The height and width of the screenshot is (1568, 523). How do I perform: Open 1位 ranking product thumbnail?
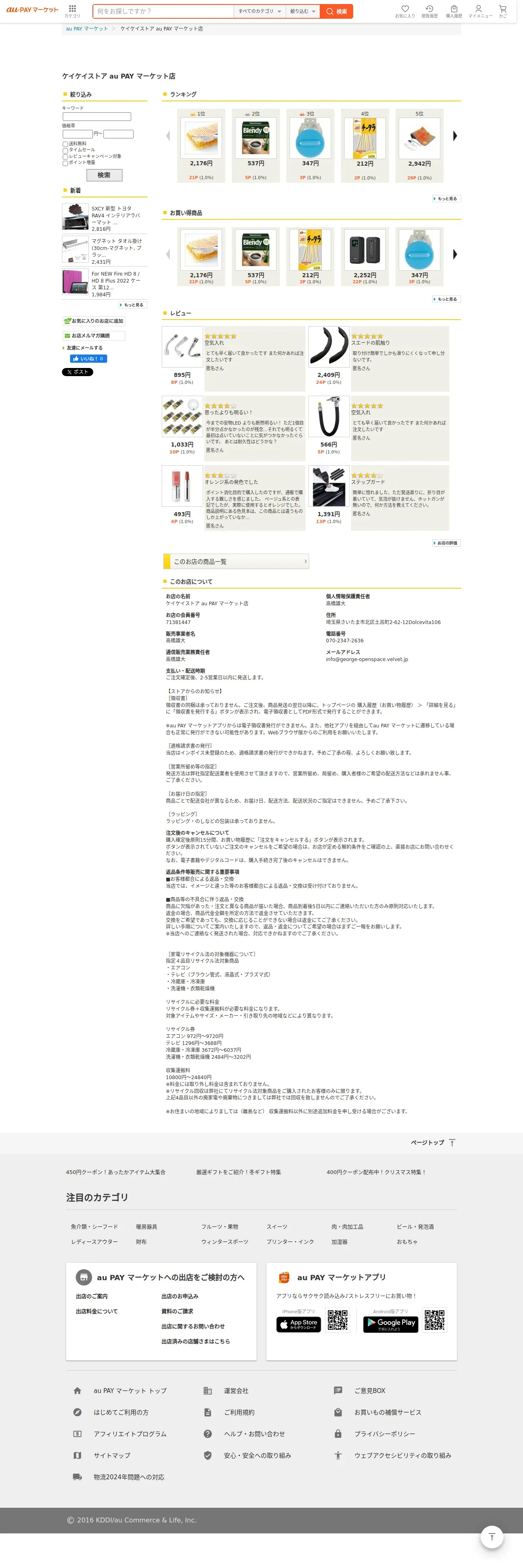pos(201,138)
